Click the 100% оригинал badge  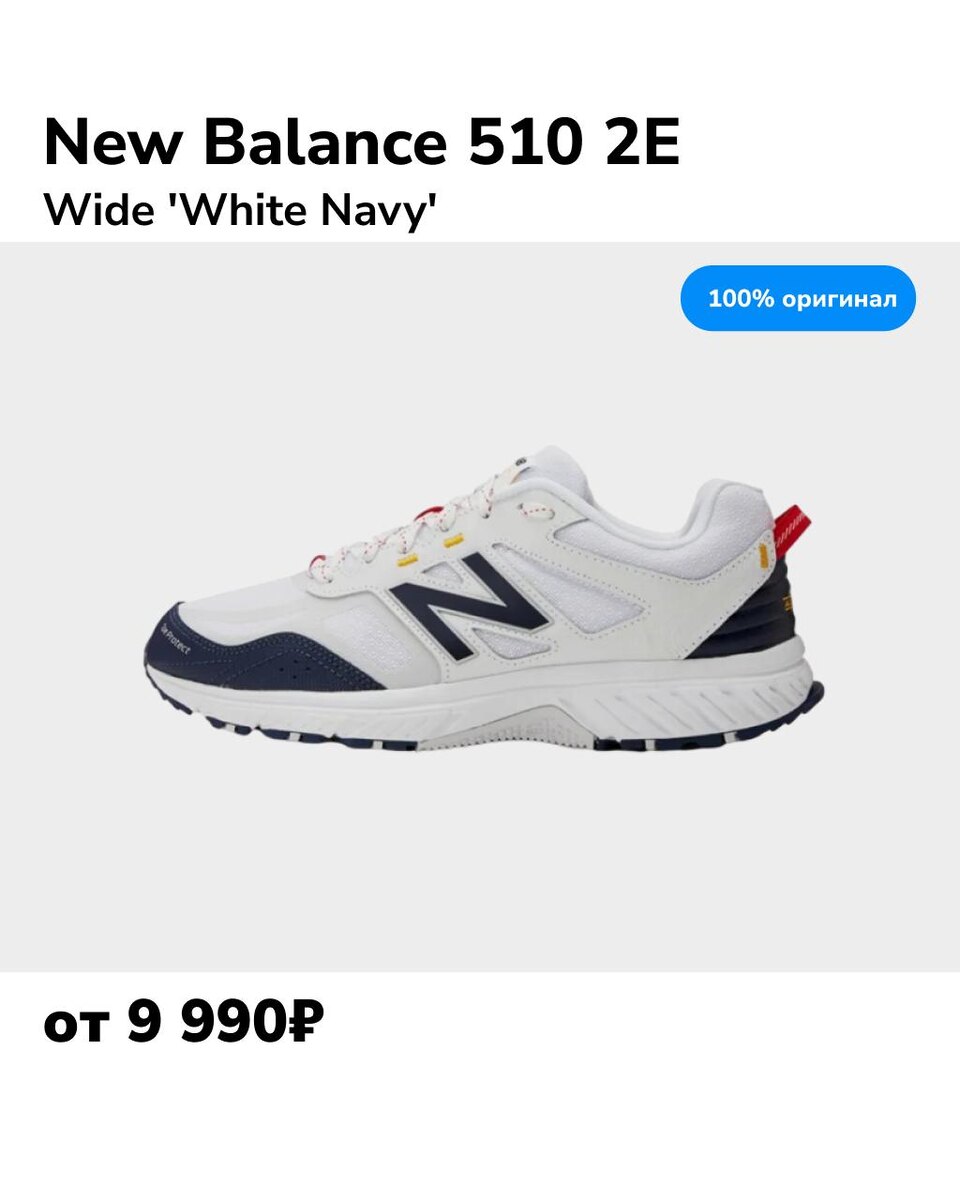798,298
